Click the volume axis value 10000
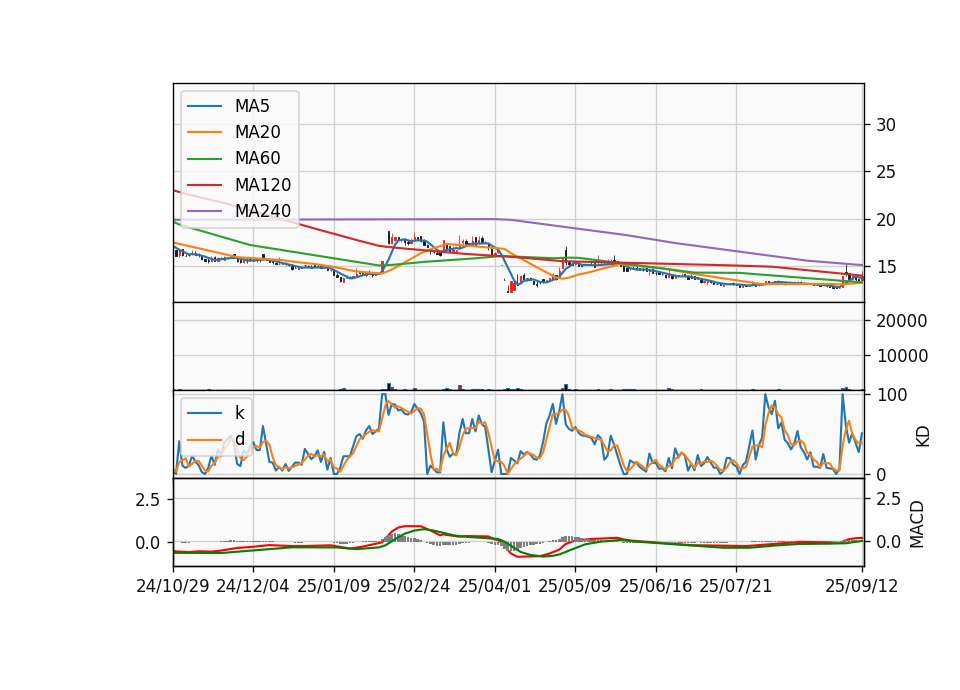Screen dimensions: 960x690 (902, 356)
